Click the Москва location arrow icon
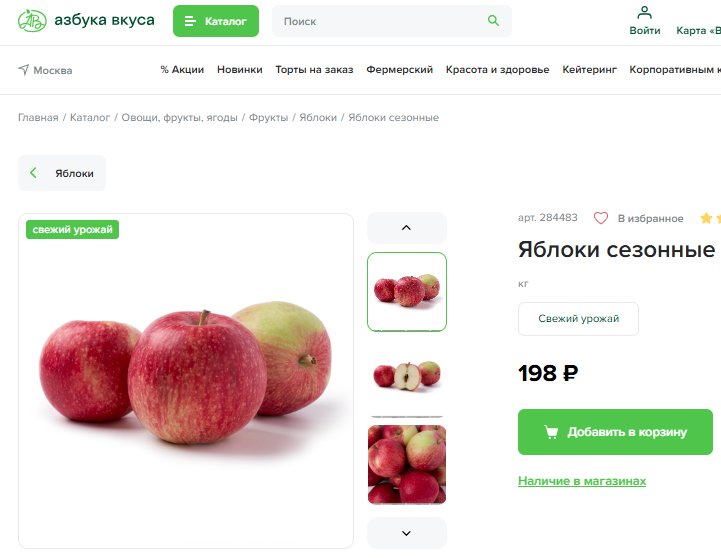The height and width of the screenshot is (558, 721). pyautogui.click(x=23, y=70)
